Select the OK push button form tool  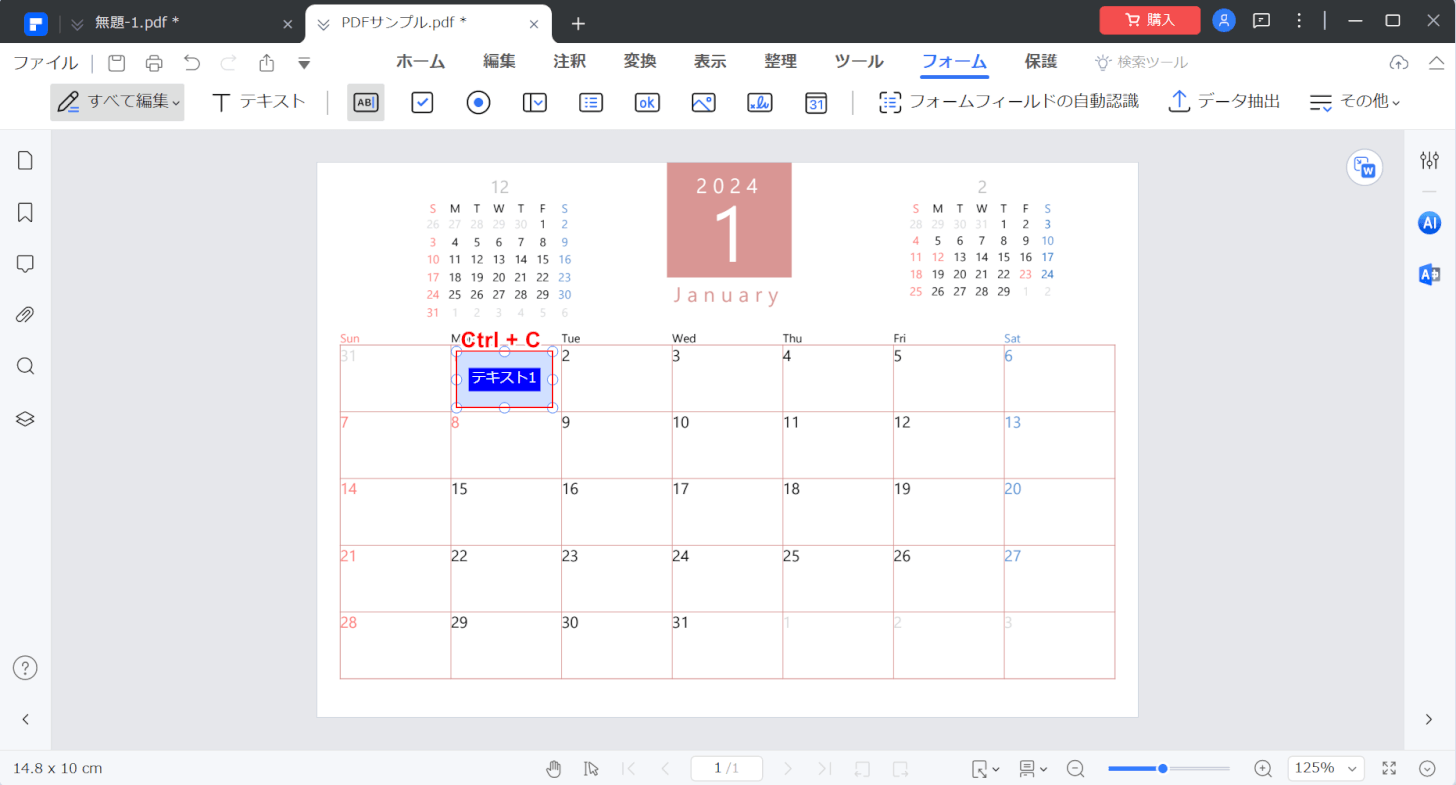click(647, 102)
